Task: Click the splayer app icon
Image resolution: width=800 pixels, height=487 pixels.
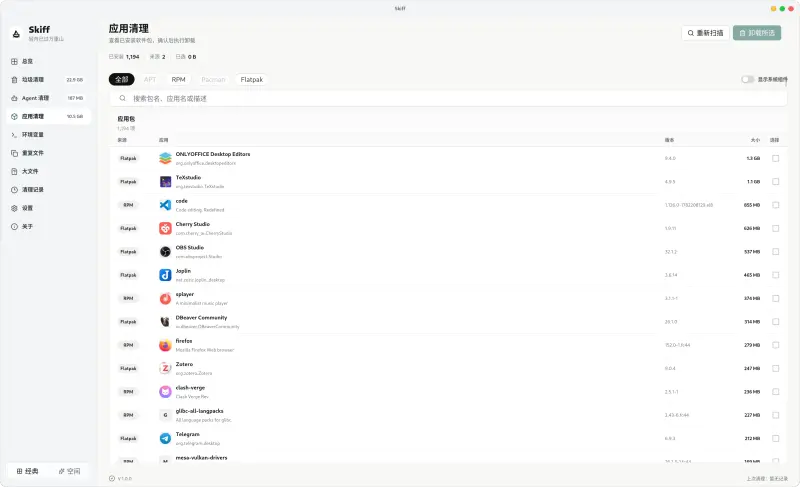Action: tap(165, 298)
